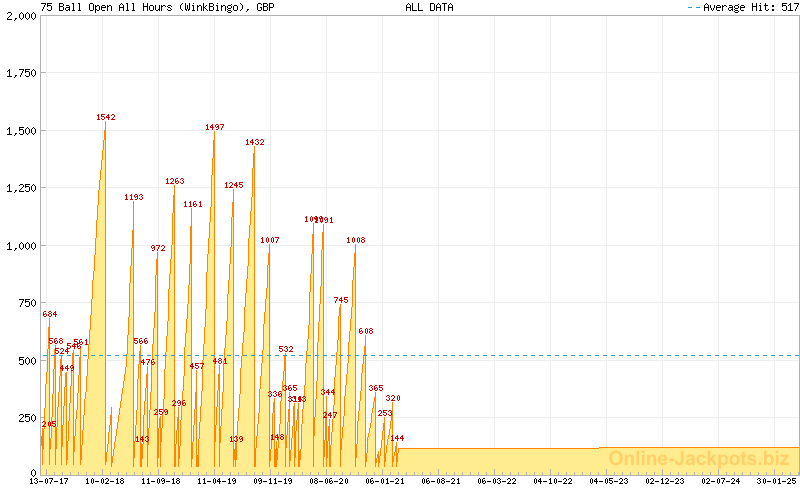
Task: Click the 1161 peak value
Action: pos(193,204)
